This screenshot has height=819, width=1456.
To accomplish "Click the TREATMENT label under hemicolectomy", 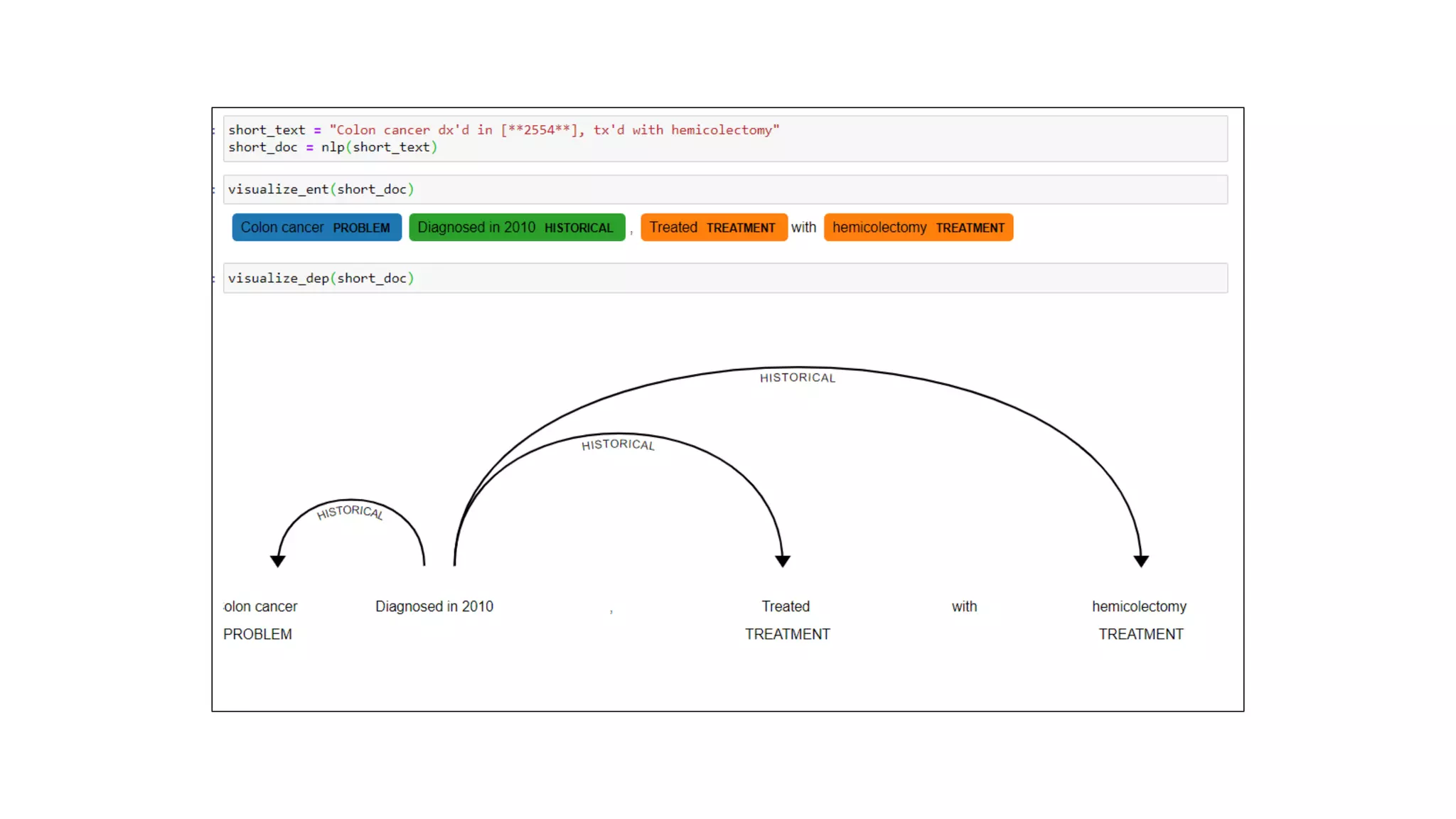I will point(1140,634).
